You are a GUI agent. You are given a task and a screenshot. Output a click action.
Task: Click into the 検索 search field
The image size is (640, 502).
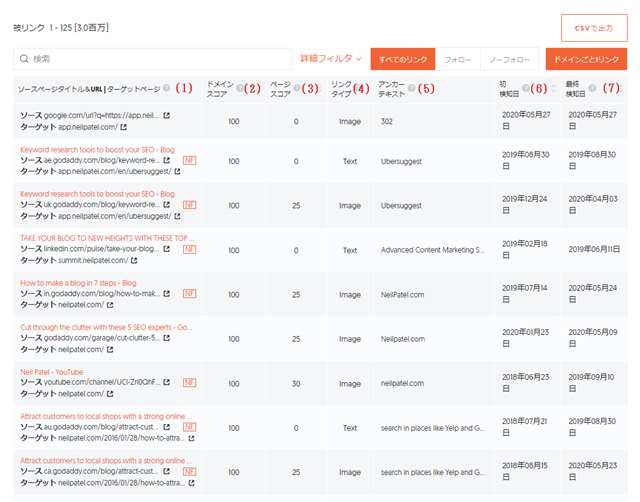150,59
